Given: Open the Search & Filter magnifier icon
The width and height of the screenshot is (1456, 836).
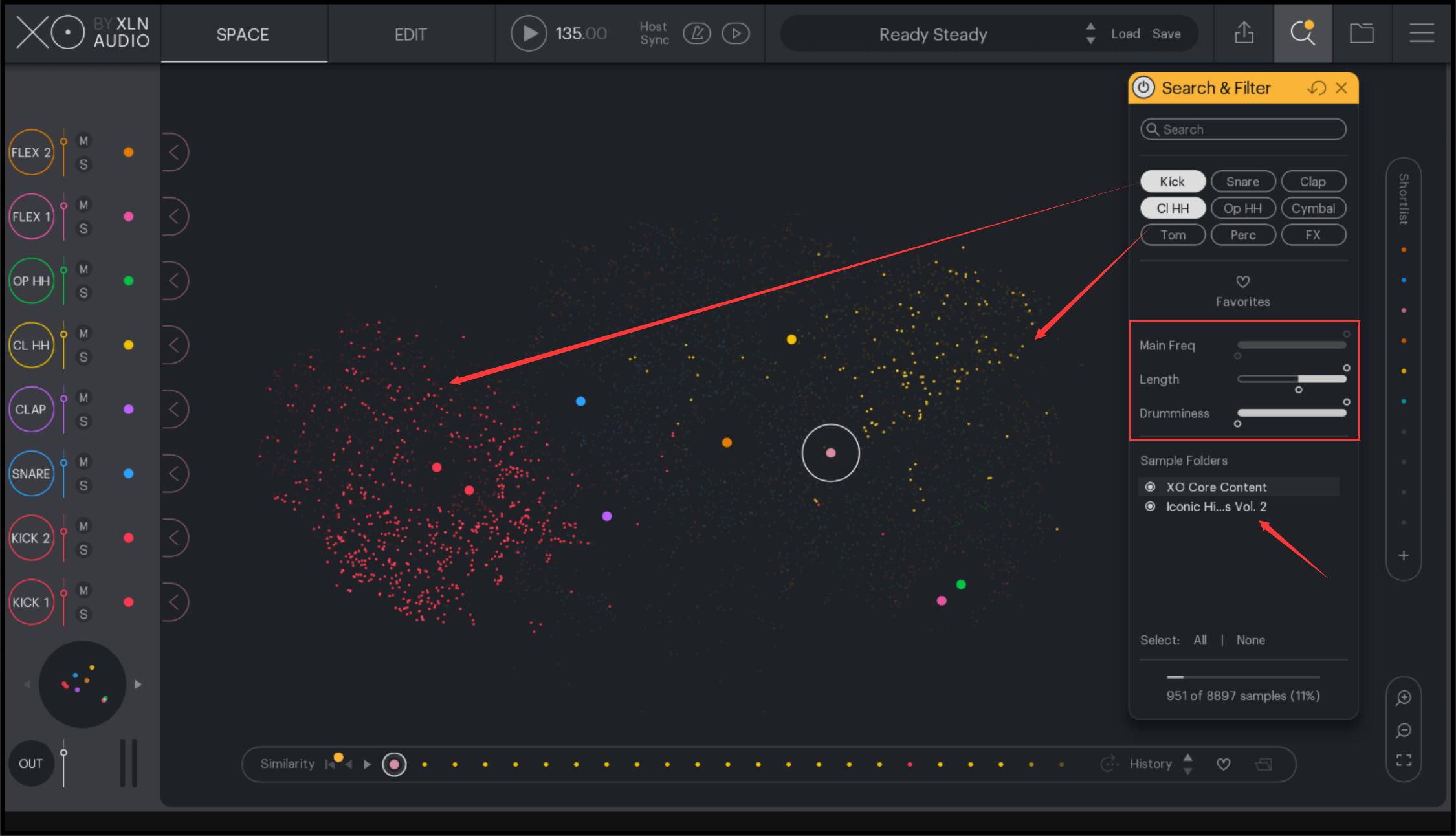Looking at the screenshot, I should pyautogui.click(x=1302, y=33).
